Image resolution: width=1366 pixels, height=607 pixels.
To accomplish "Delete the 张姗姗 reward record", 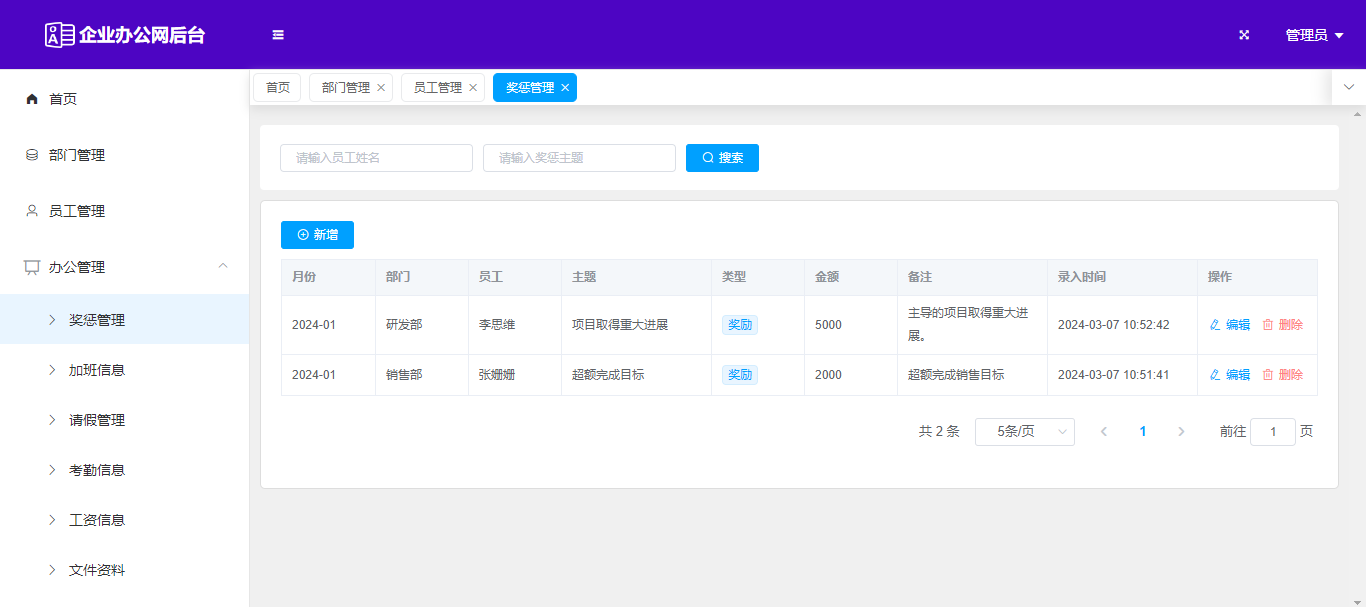I will (x=1283, y=375).
